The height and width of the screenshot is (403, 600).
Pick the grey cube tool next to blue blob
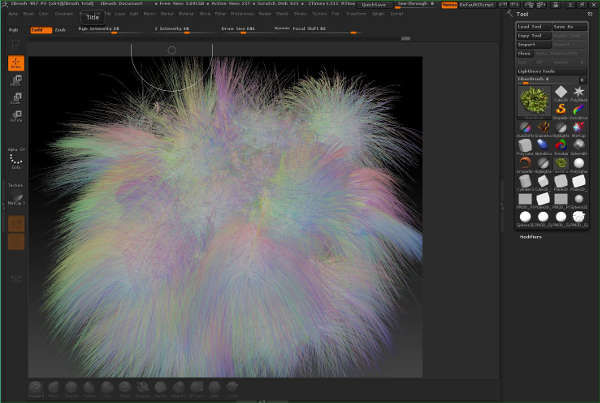525,145
